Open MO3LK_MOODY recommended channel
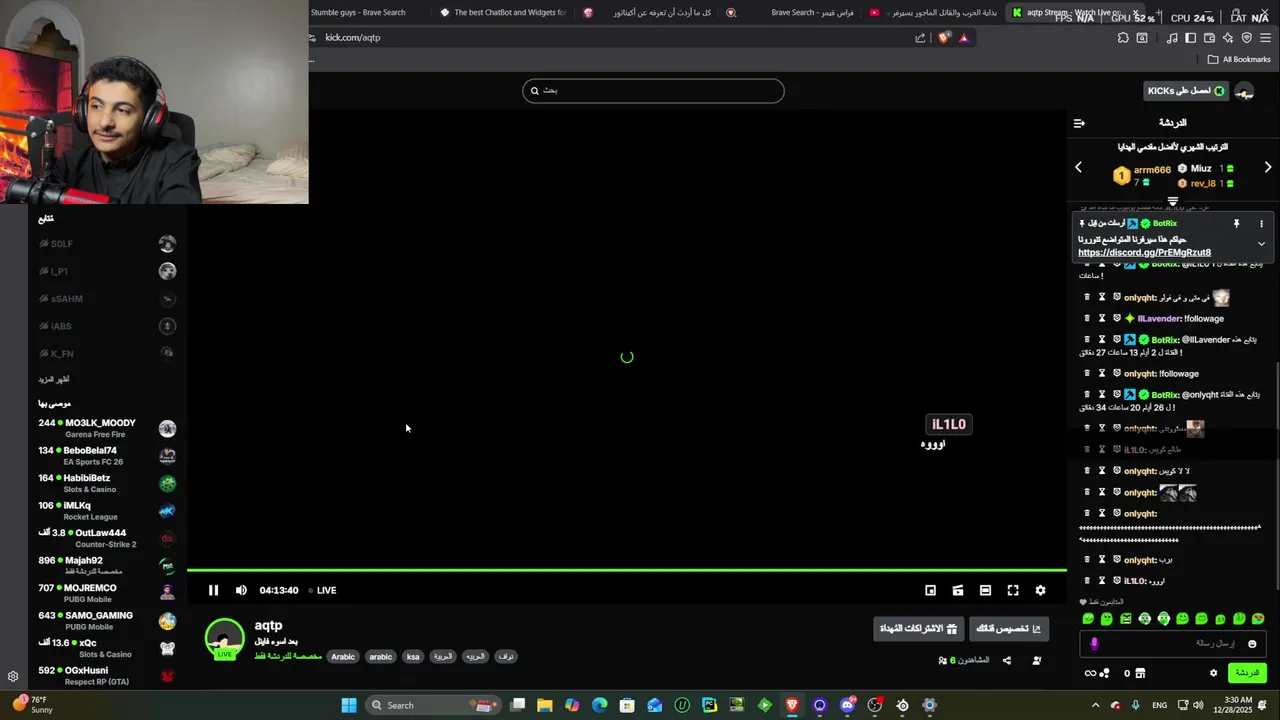This screenshot has height=720, width=1280. click(107, 428)
